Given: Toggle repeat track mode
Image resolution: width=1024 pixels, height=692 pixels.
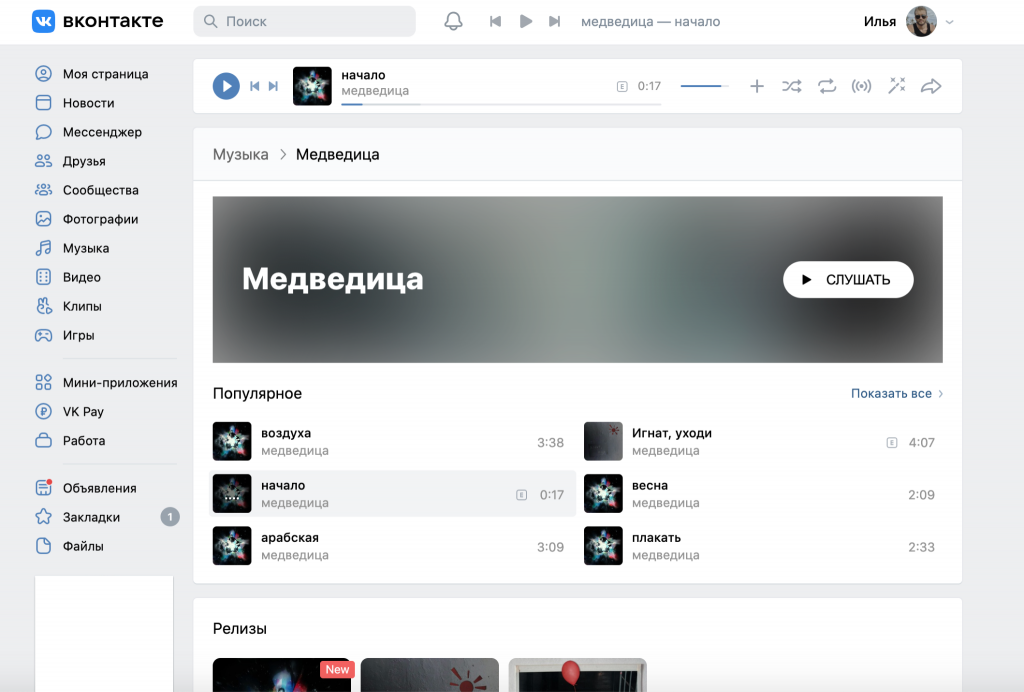Looking at the screenshot, I should 827,86.
